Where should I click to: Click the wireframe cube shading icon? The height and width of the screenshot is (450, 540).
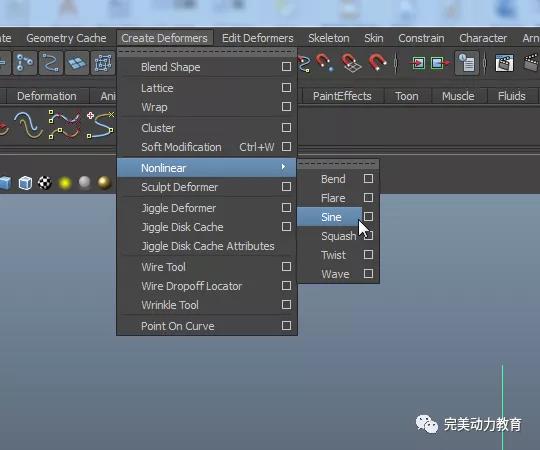click(25, 183)
